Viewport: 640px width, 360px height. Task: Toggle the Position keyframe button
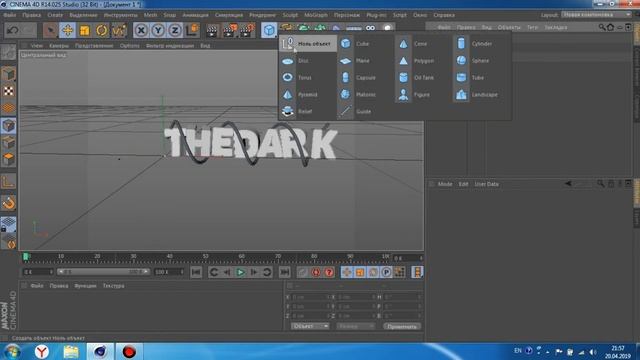[x=347, y=272]
